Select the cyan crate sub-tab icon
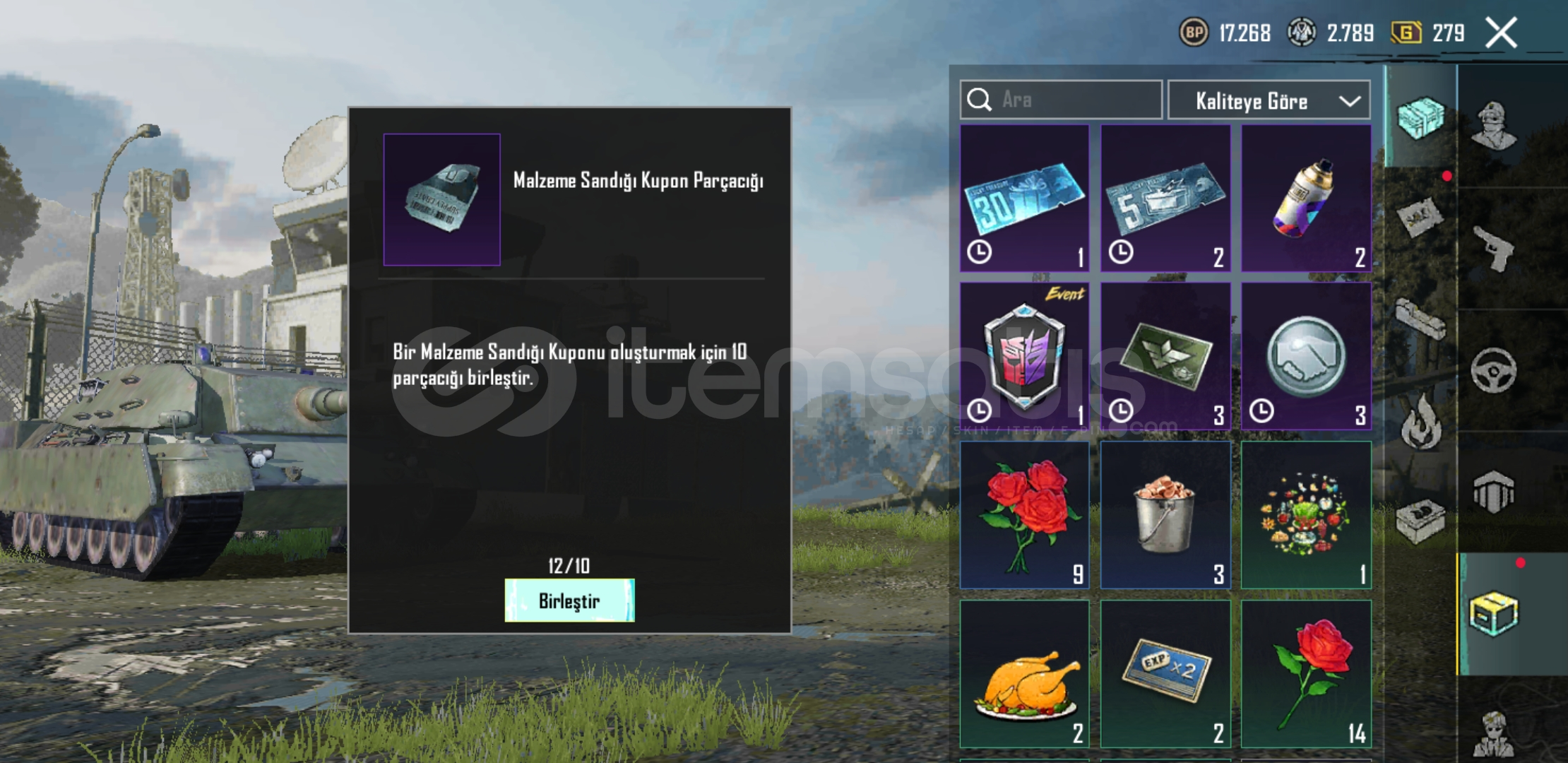Screen dimensions: 1568x763 point(1420,117)
